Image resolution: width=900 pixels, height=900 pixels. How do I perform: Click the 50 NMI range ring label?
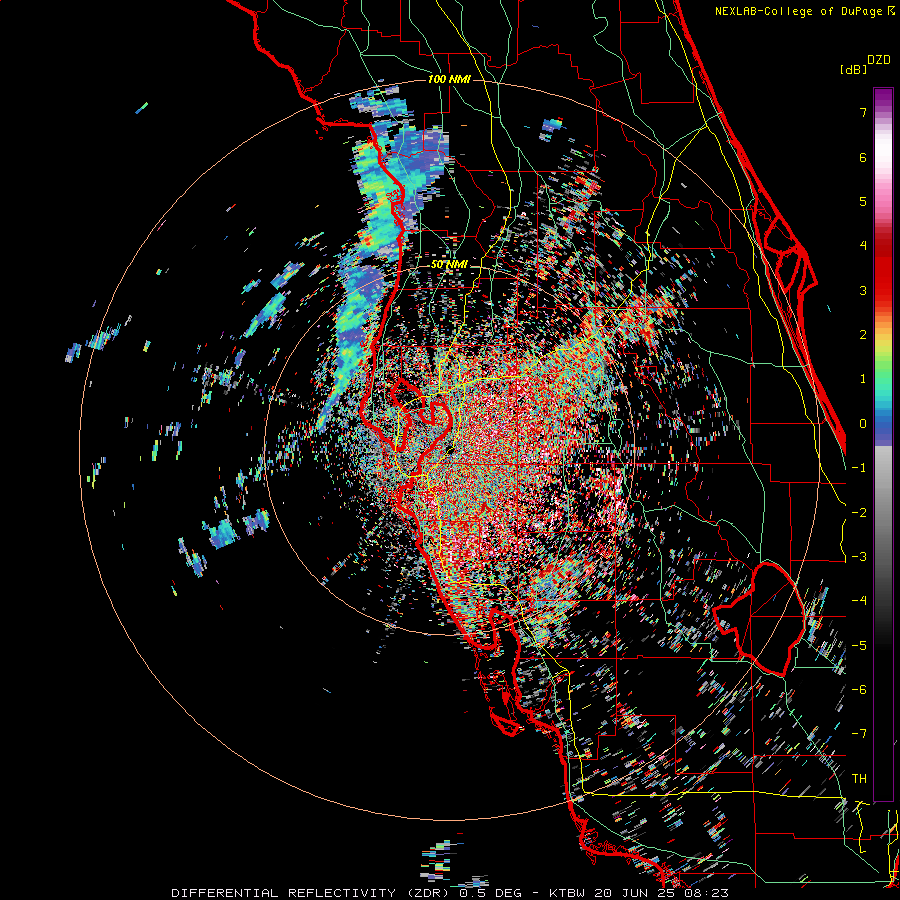click(449, 265)
